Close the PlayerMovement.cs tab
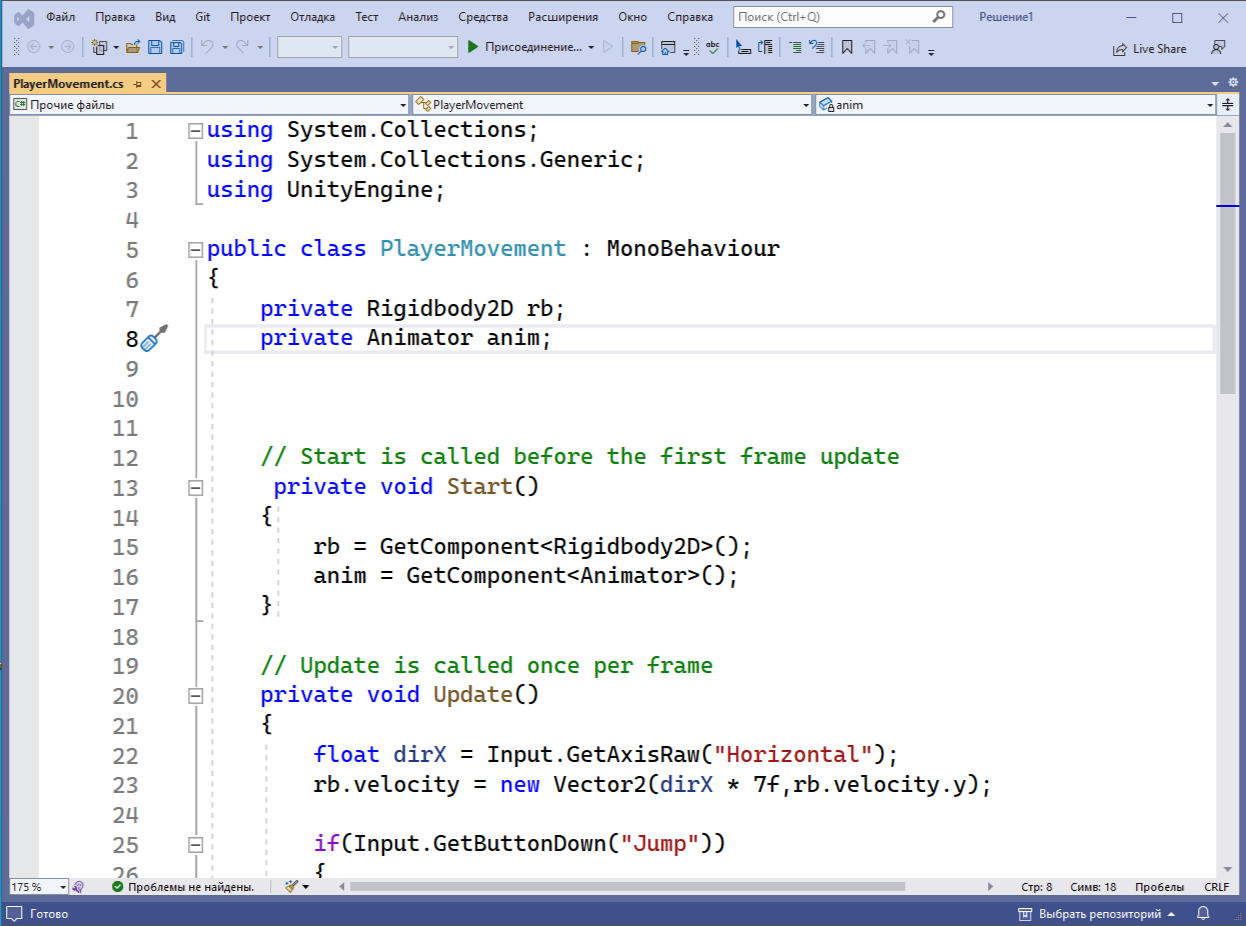1246x926 pixels. [x=155, y=84]
